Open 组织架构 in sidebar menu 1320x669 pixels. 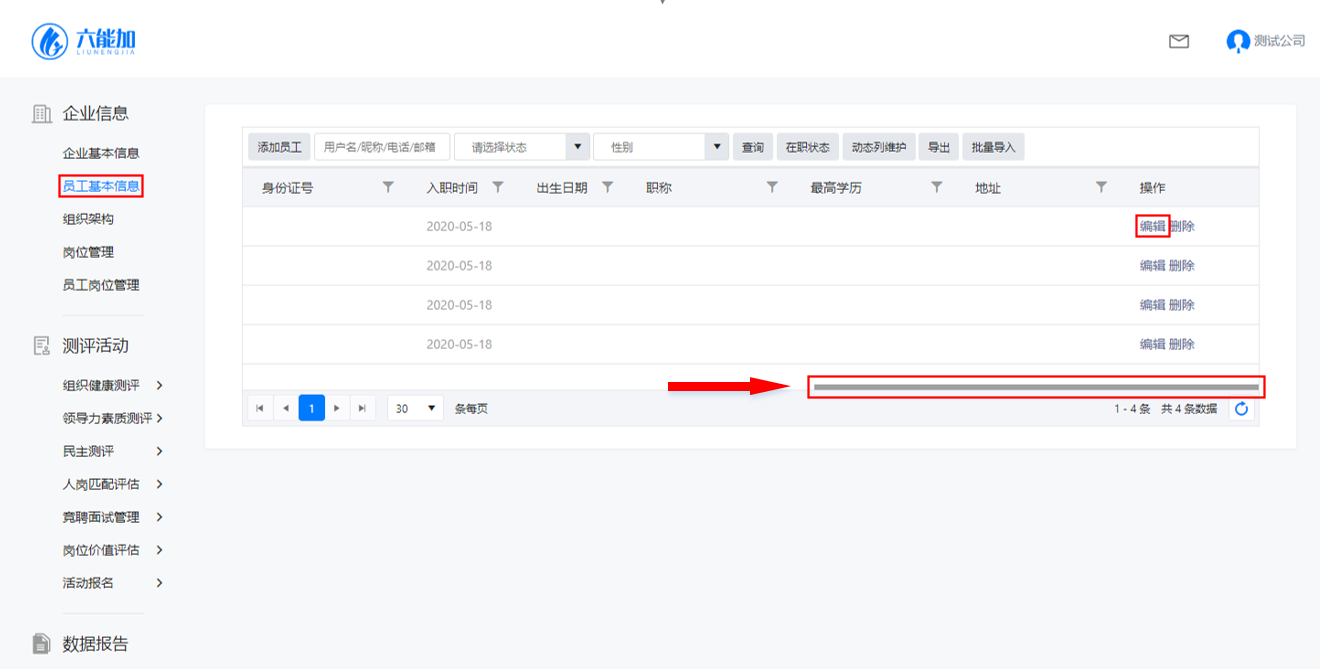(x=88, y=219)
